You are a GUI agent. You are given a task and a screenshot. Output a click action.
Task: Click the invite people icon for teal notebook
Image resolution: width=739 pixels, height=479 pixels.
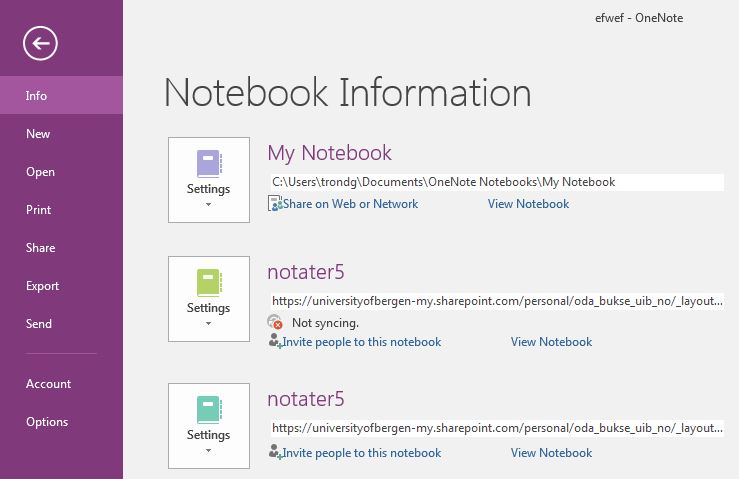[275, 453]
